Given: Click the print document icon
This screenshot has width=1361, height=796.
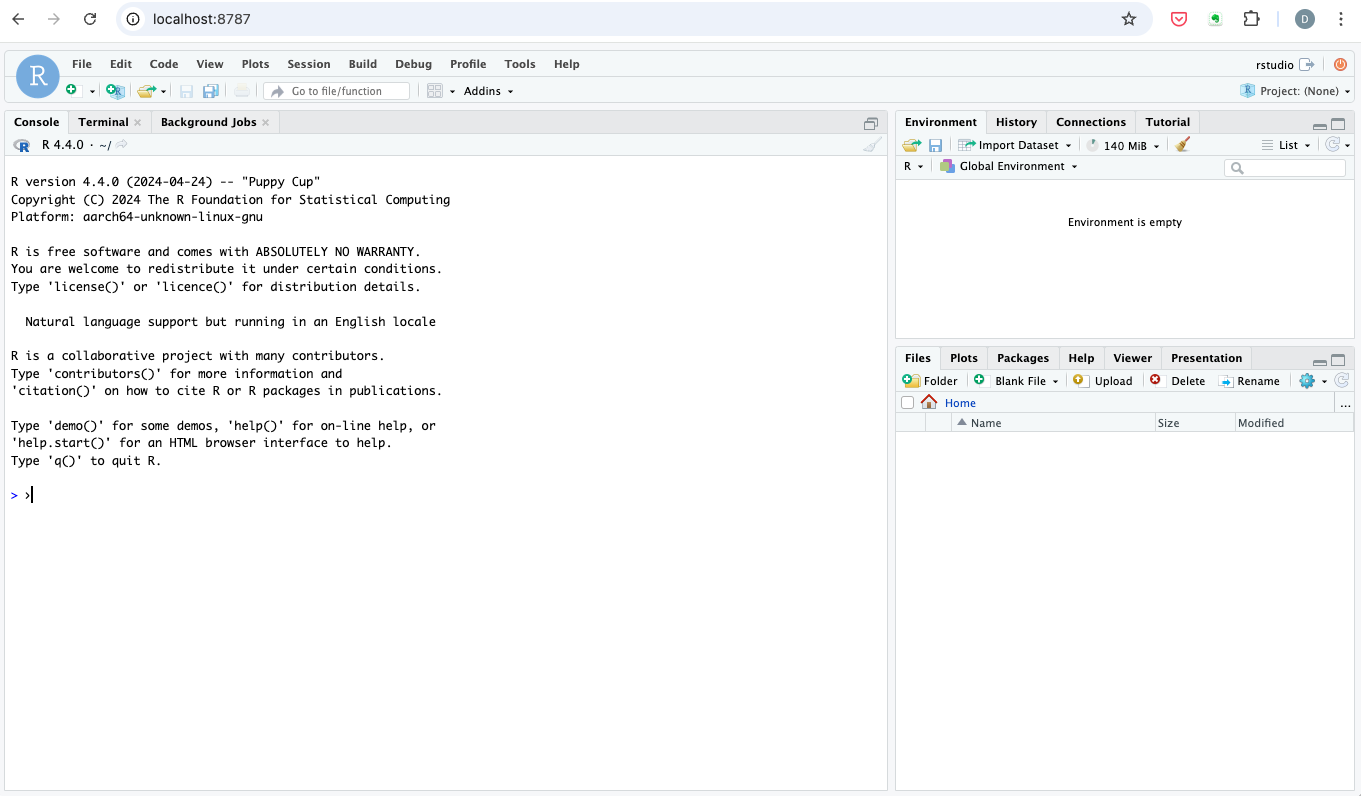Looking at the screenshot, I should coord(242,91).
